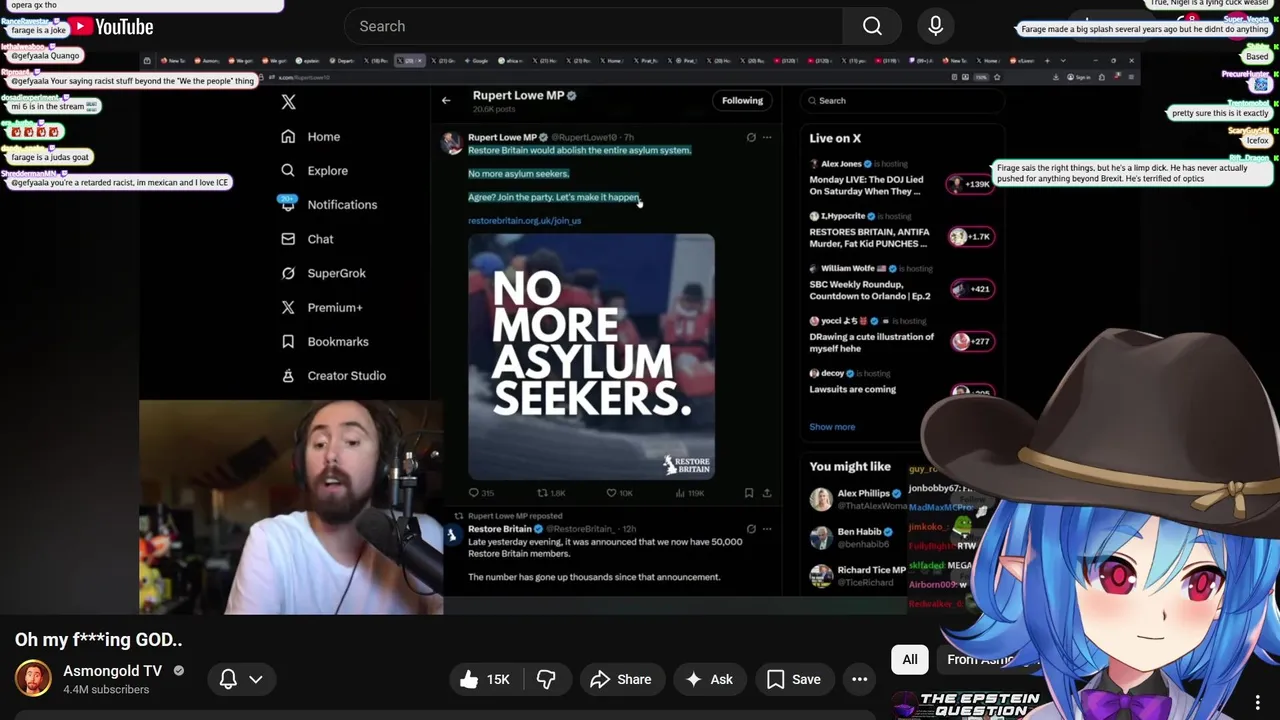Click the reply icon showing 315
The width and height of the screenshot is (1280, 720).
pos(474,493)
